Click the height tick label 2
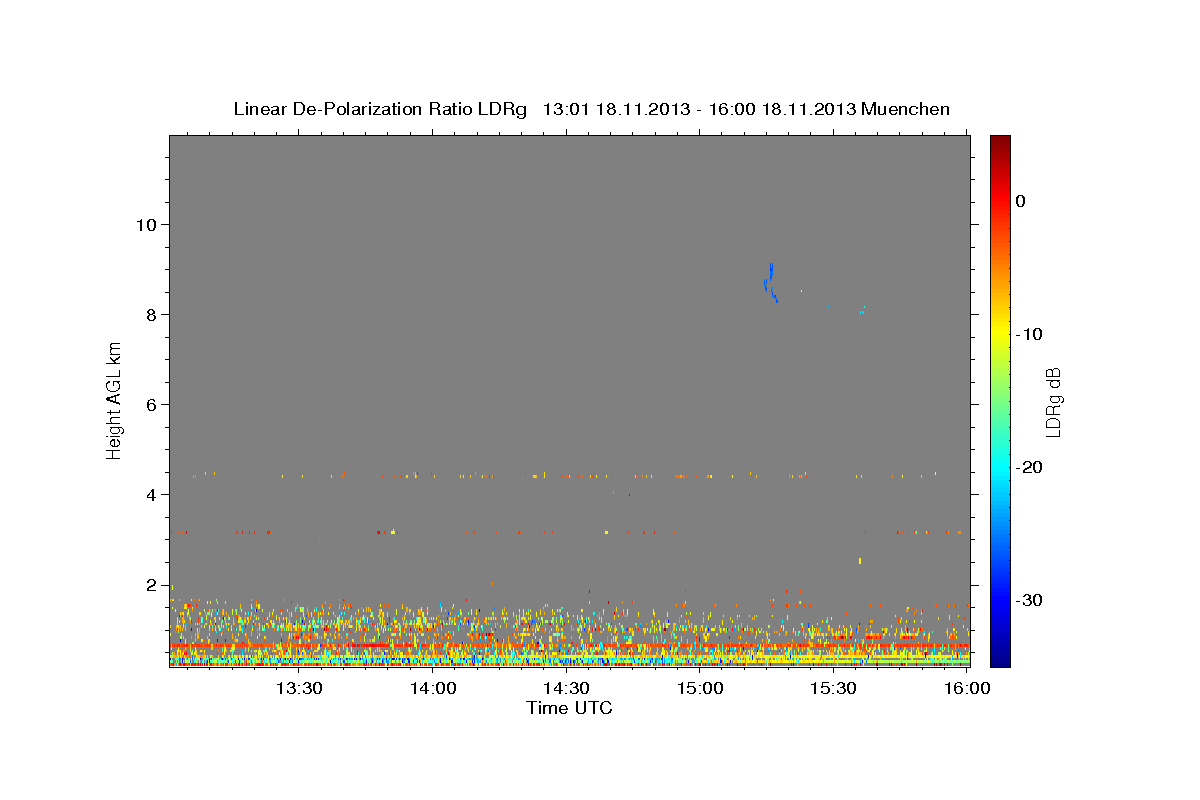 coord(152,584)
